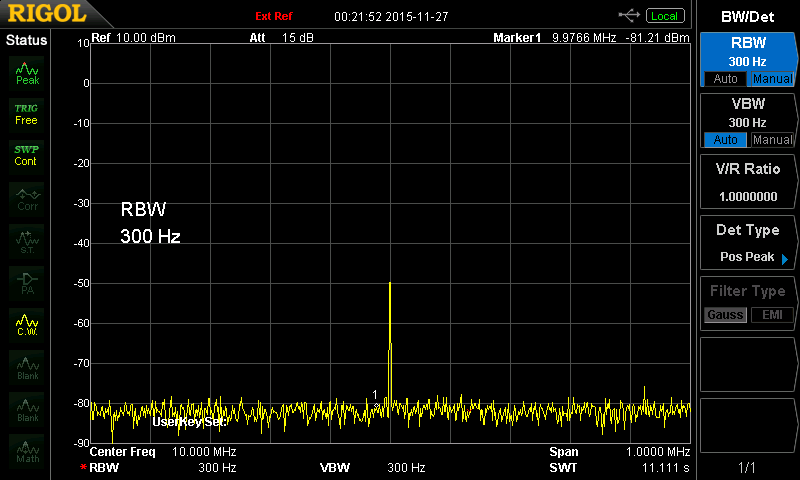Click the V/R Ratio value 1.0000000
The image size is (800, 480).
(x=748, y=196)
